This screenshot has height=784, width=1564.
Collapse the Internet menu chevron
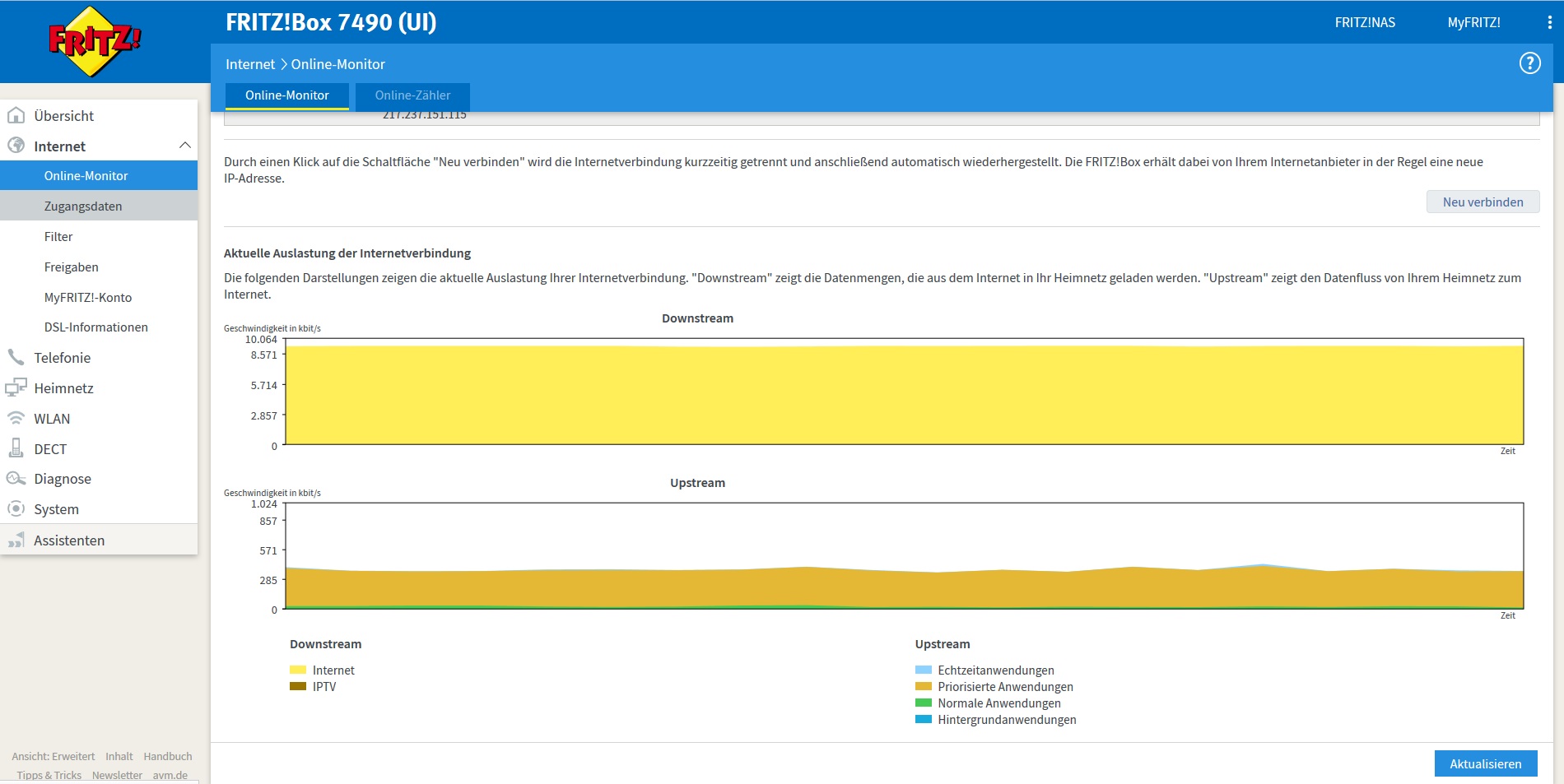[x=184, y=146]
